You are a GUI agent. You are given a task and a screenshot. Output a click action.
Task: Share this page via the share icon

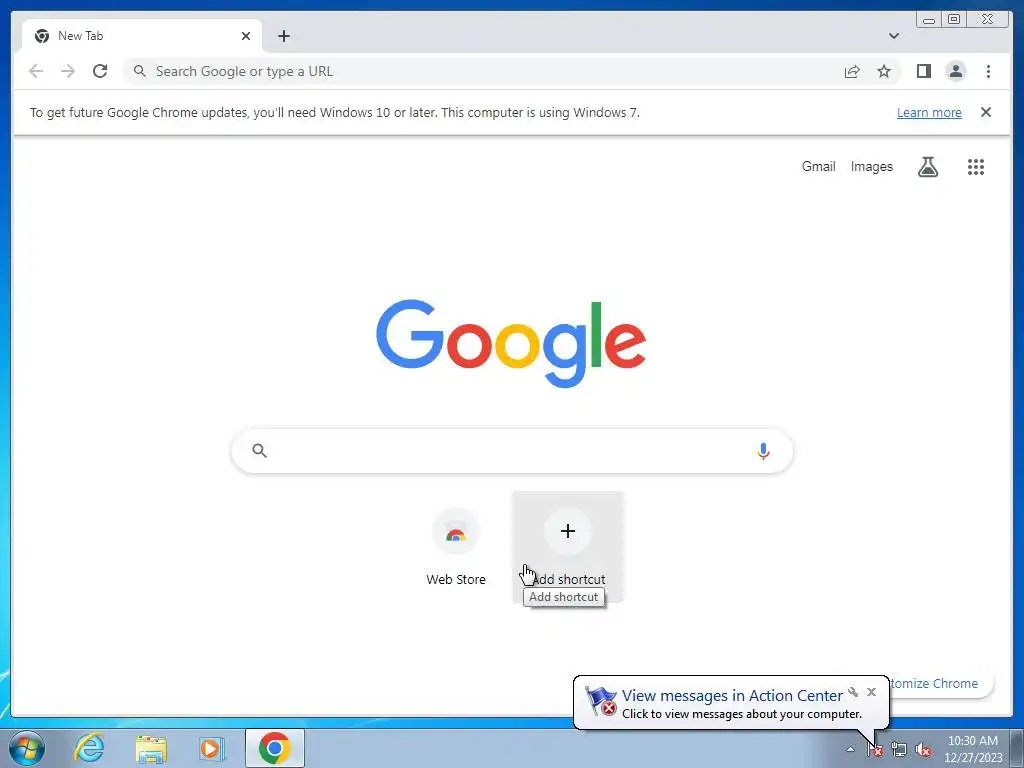(852, 71)
